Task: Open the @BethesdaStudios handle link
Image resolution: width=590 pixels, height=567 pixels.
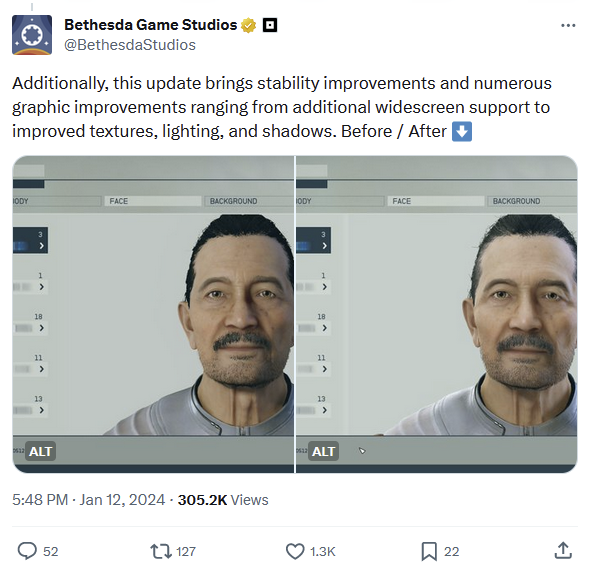Action: tap(130, 45)
